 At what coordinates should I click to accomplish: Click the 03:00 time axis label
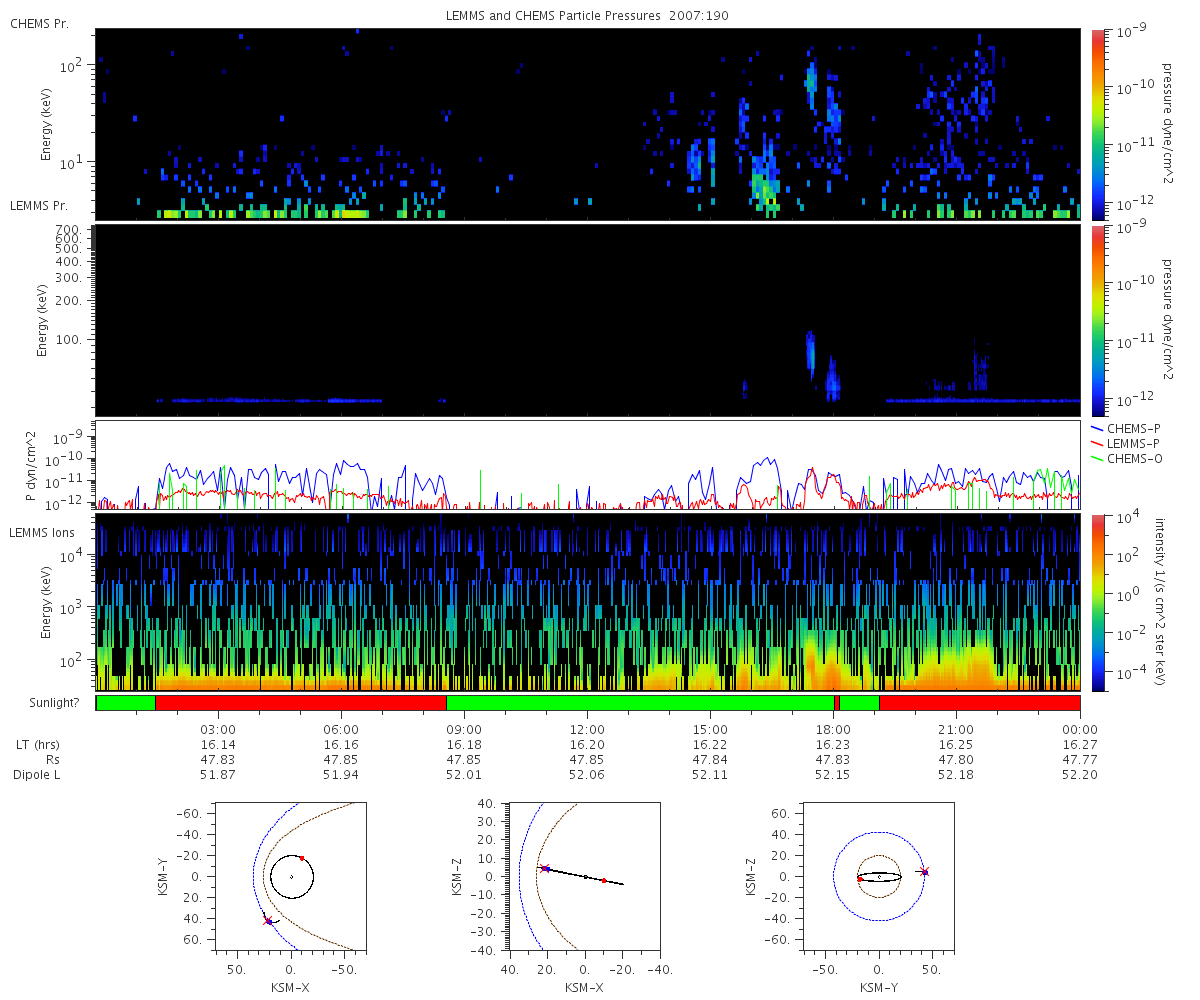pyautogui.click(x=218, y=729)
